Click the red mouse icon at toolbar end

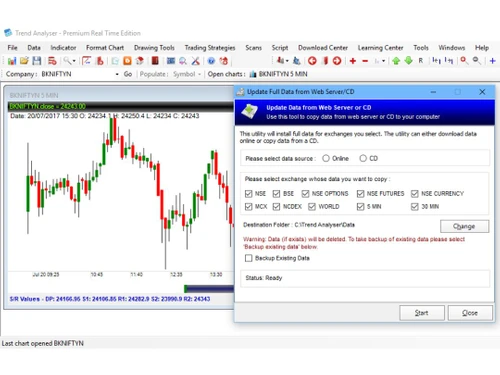tap(224, 61)
